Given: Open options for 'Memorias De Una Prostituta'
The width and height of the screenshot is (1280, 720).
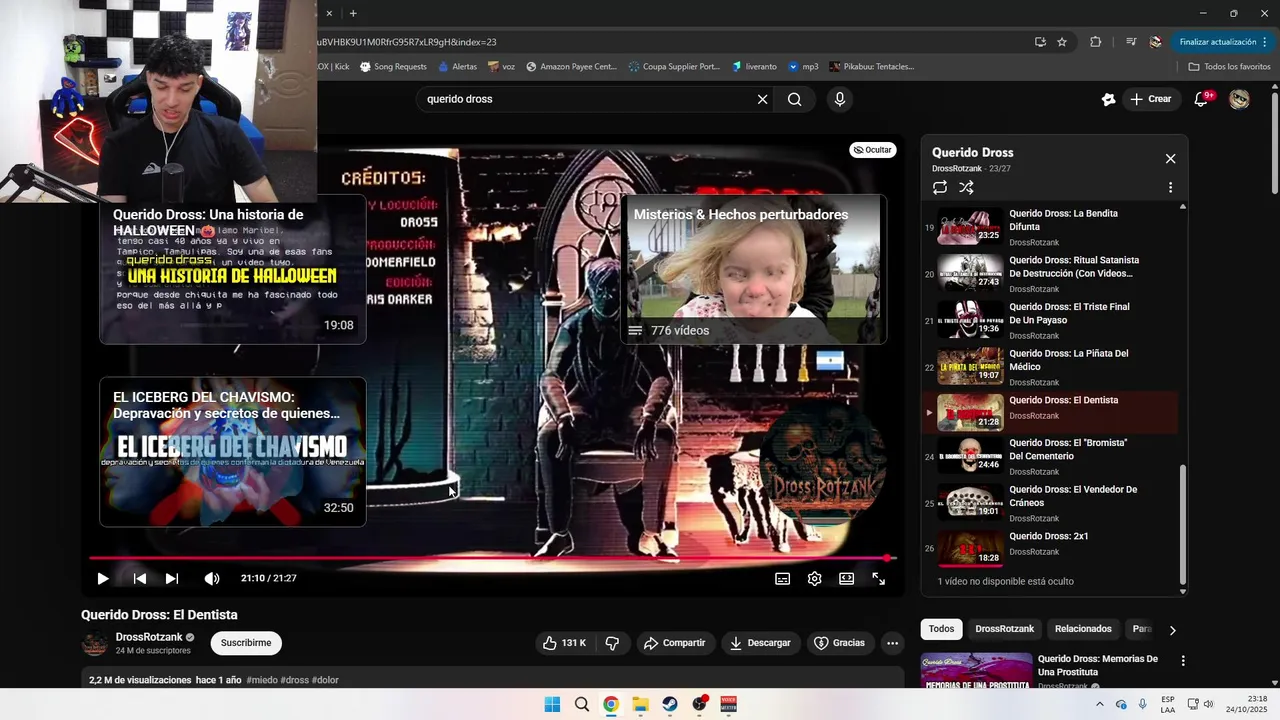Looking at the screenshot, I should click(x=1183, y=661).
